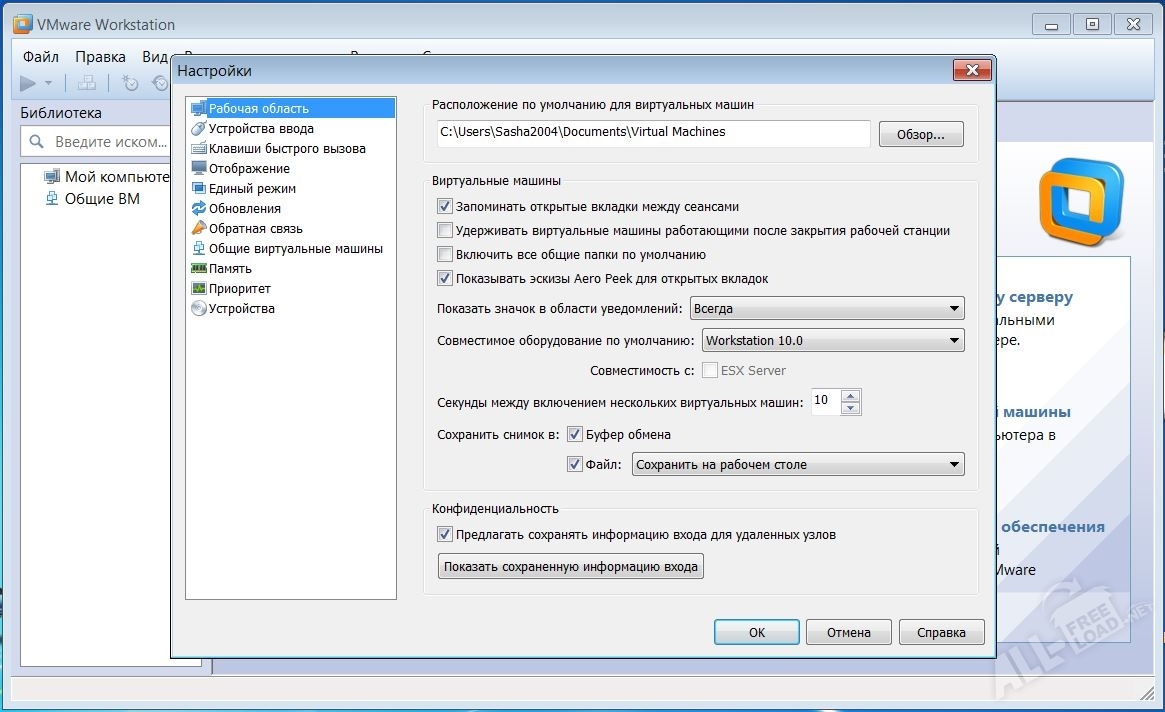Open Клавиши быстрого вызова keyboard icon

pos(199,148)
